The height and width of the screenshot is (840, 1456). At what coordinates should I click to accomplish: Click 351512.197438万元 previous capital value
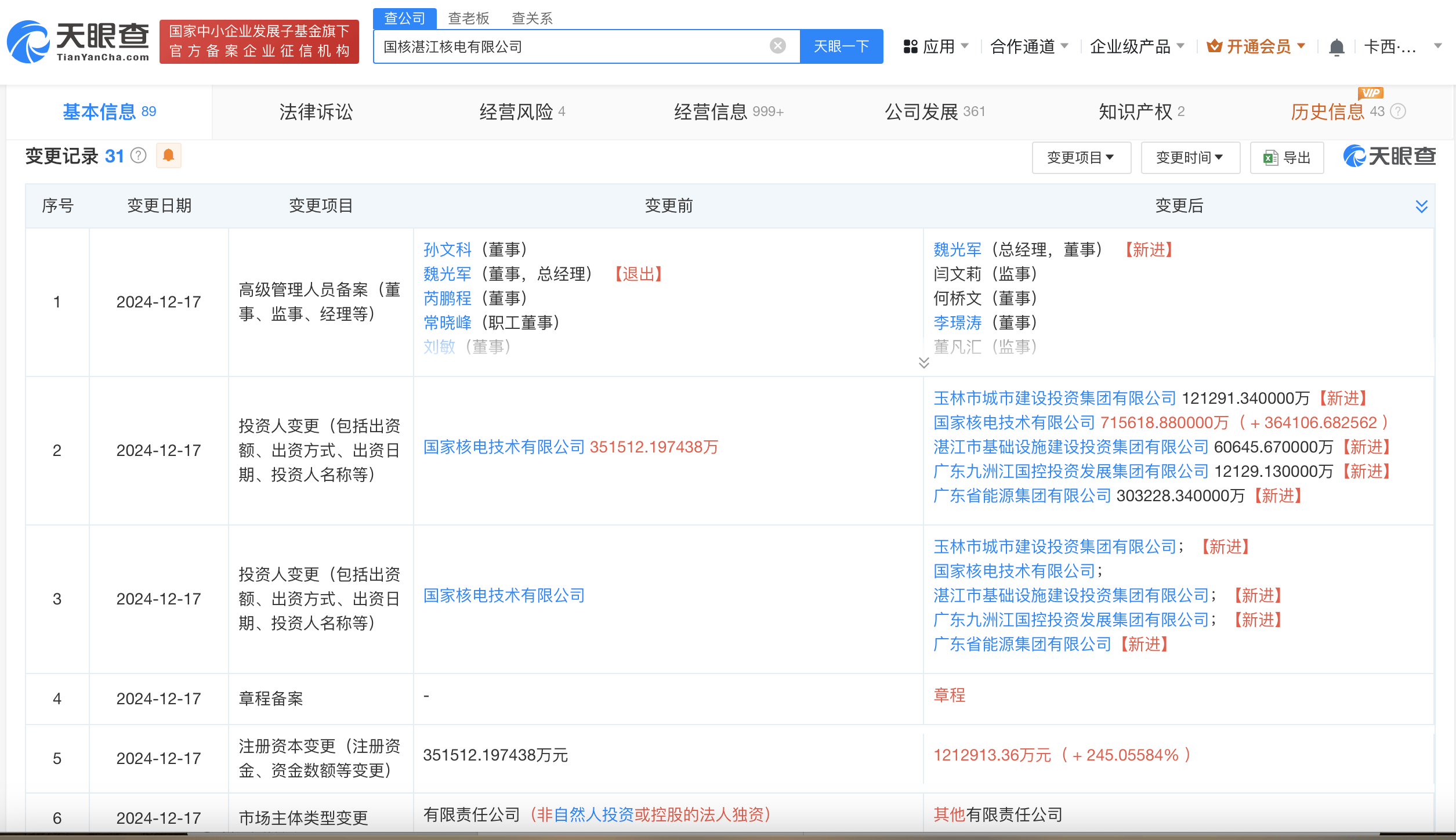(495, 755)
